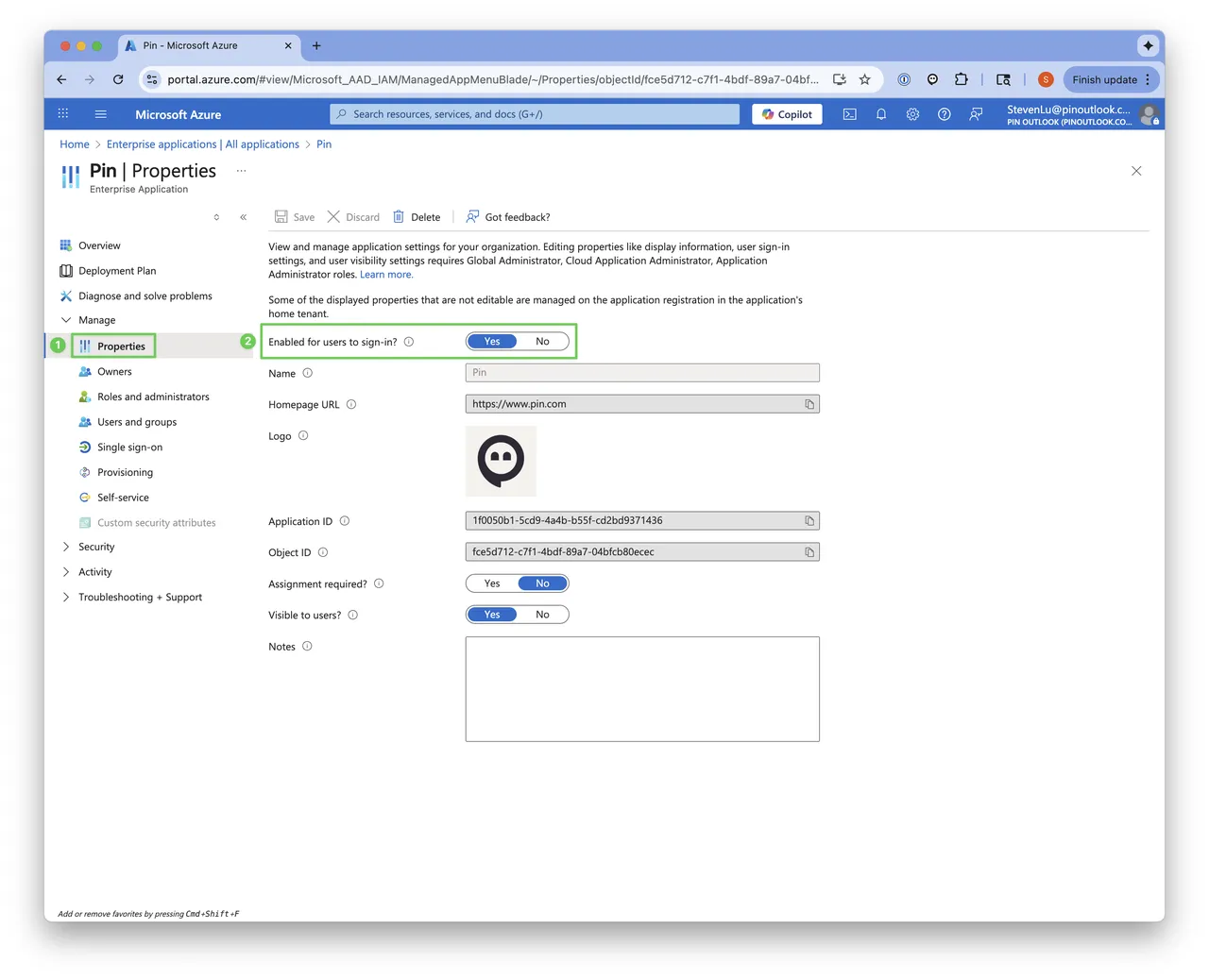Set Visible to users to No
This screenshot has width=1209, height=980.
click(542, 615)
